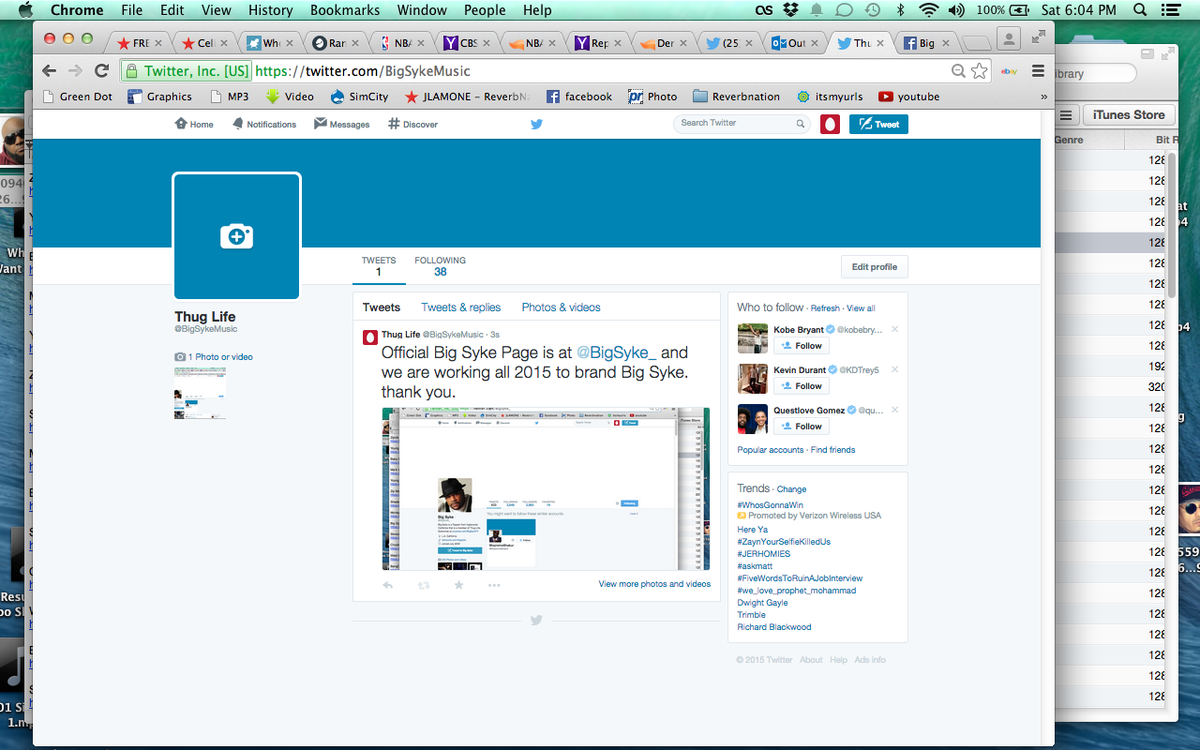The width and height of the screenshot is (1200, 750).
Task: Open the Notifications bell
Action: click(238, 124)
